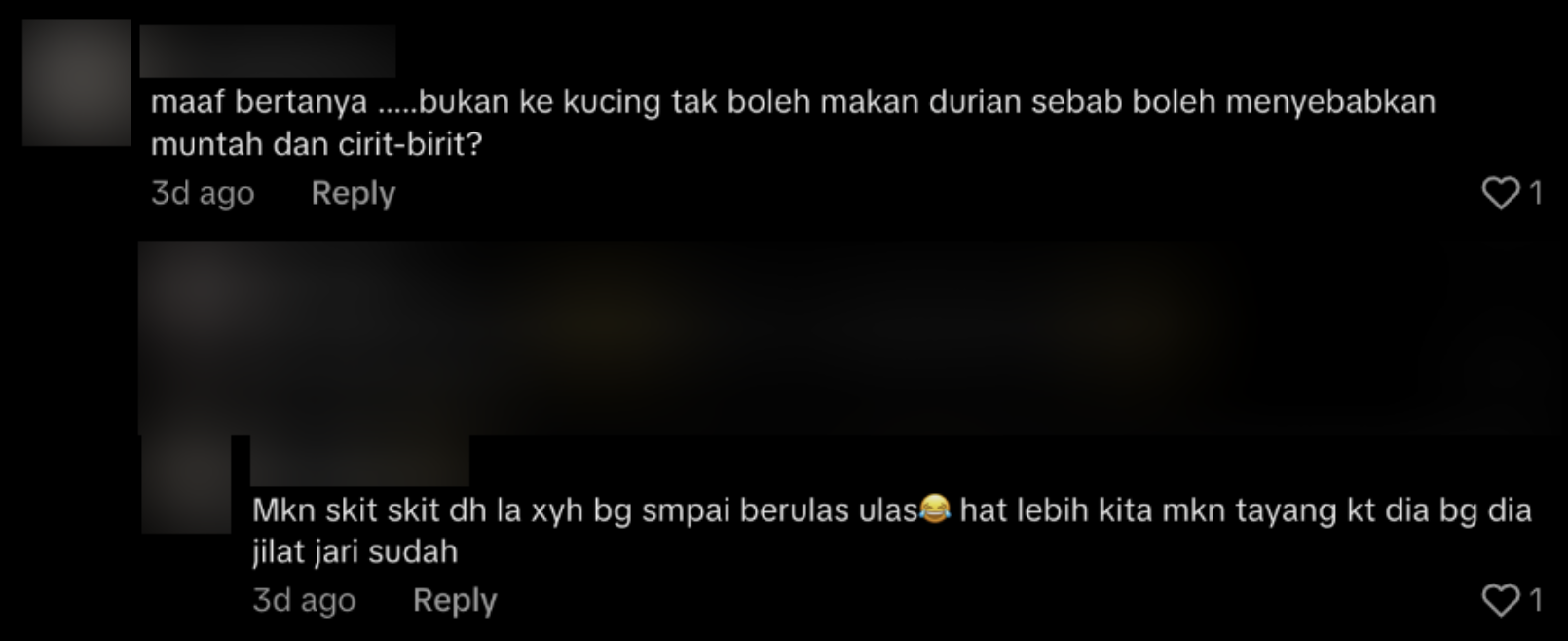Click the 3d ago timestamp of first comment
The width and height of the screenshot is (1568, 641).
(203, 193)
